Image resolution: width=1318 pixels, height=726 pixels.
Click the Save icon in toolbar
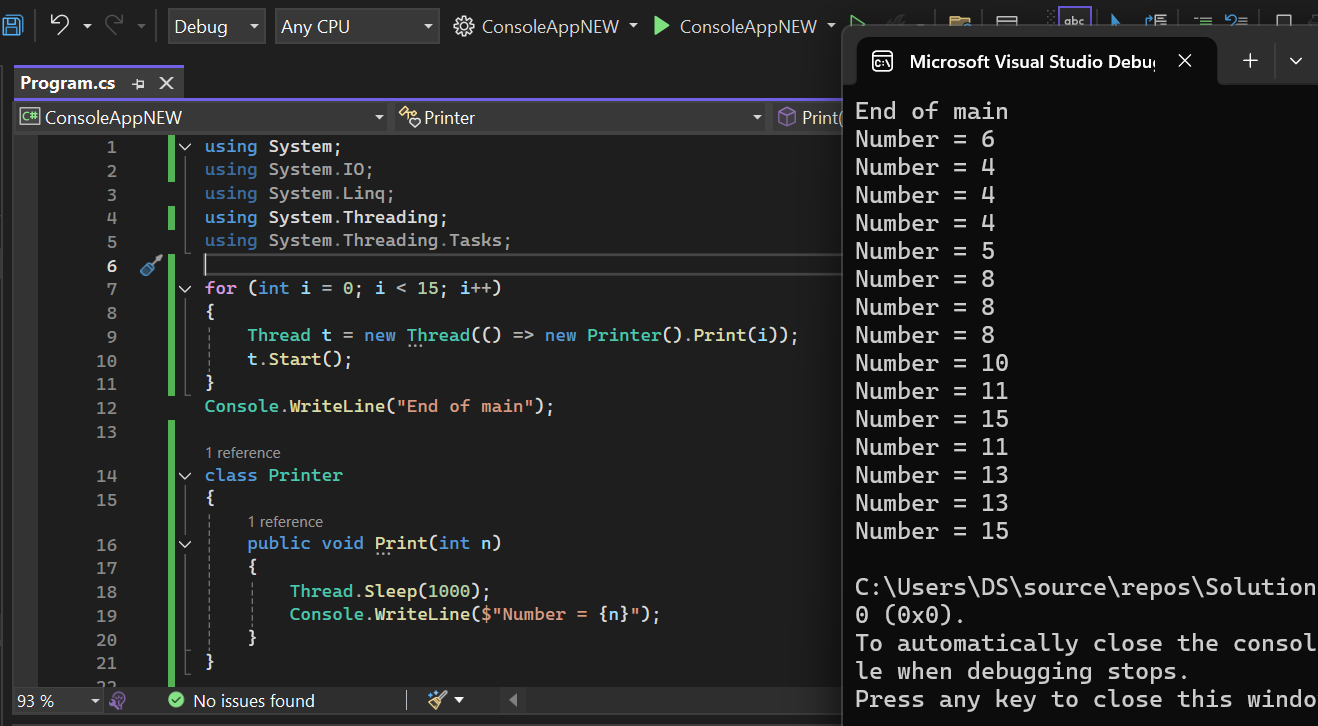click(x=11, y=26)
